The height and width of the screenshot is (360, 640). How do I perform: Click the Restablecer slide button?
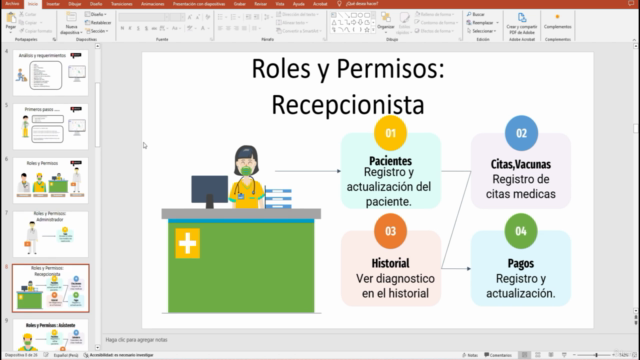[98, 23]
